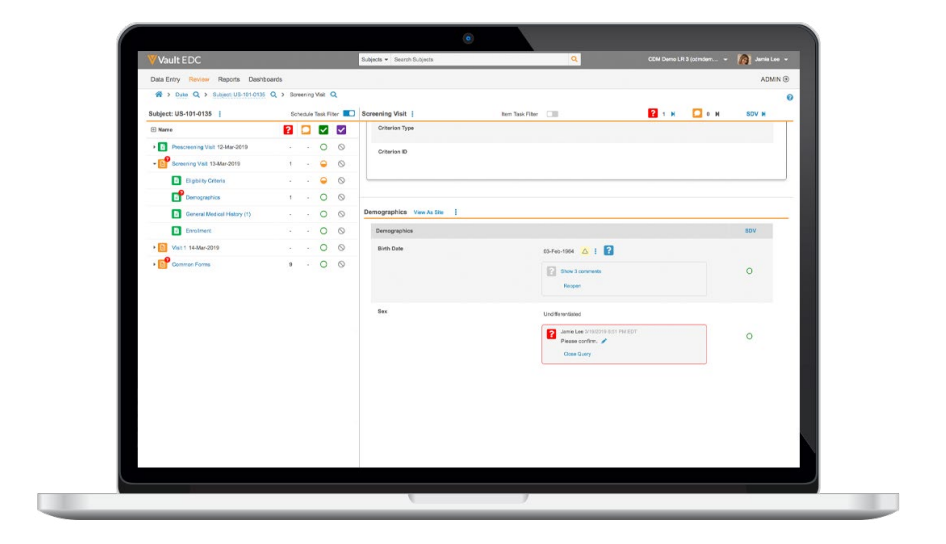Click the orange search magnifier button

click(x=574, y=60)
